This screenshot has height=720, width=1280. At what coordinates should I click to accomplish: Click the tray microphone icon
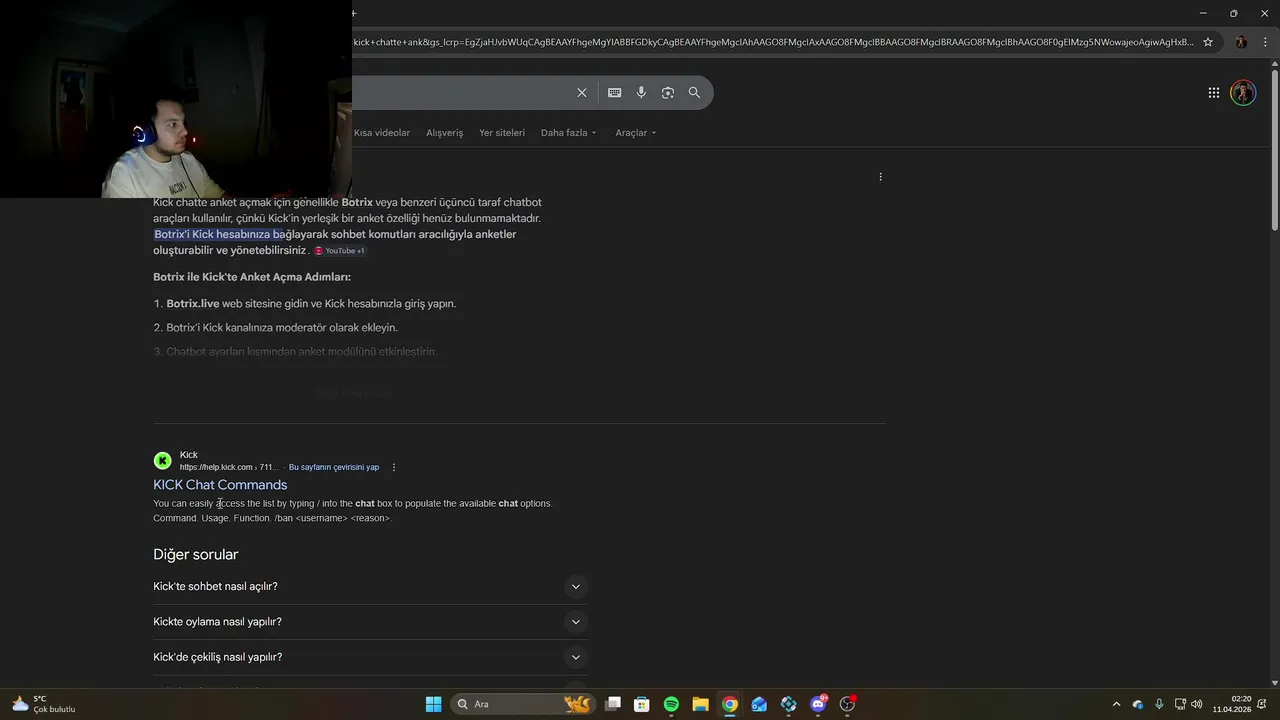click(x=1159, y=704)
